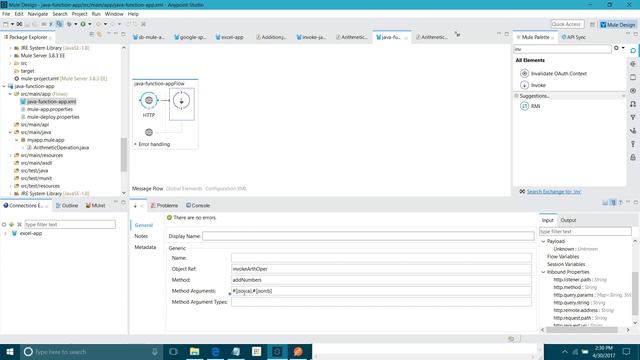This screenshot has width=640, height=360.
Task: Open the Project menu
Action: [x=80, y=14]
